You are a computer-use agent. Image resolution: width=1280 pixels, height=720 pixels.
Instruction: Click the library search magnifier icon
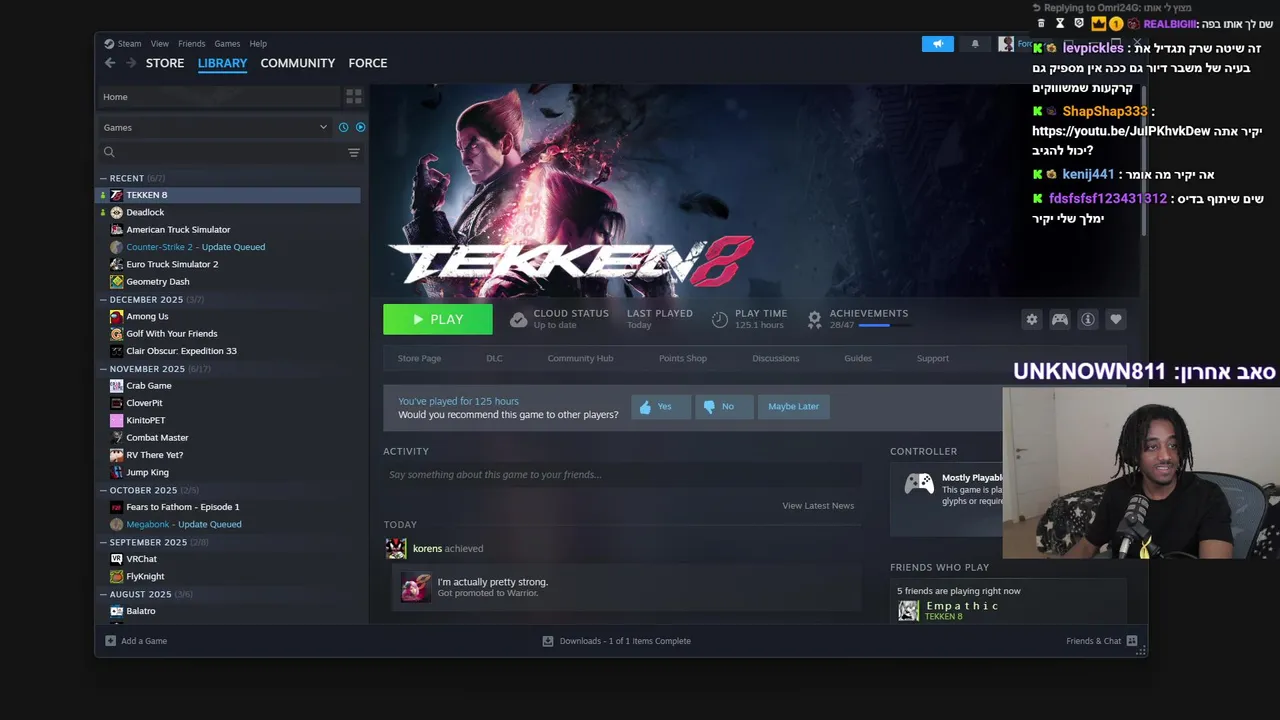109,152
